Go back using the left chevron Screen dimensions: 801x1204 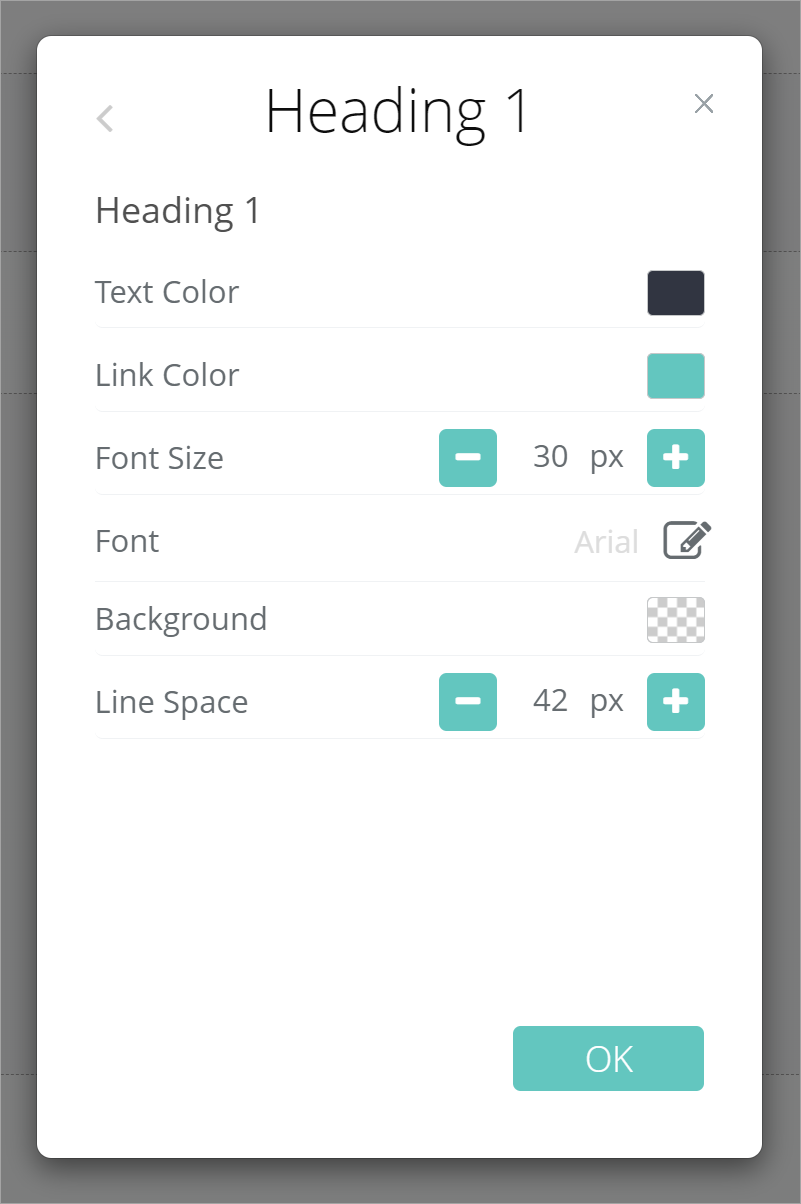point(105,119)
